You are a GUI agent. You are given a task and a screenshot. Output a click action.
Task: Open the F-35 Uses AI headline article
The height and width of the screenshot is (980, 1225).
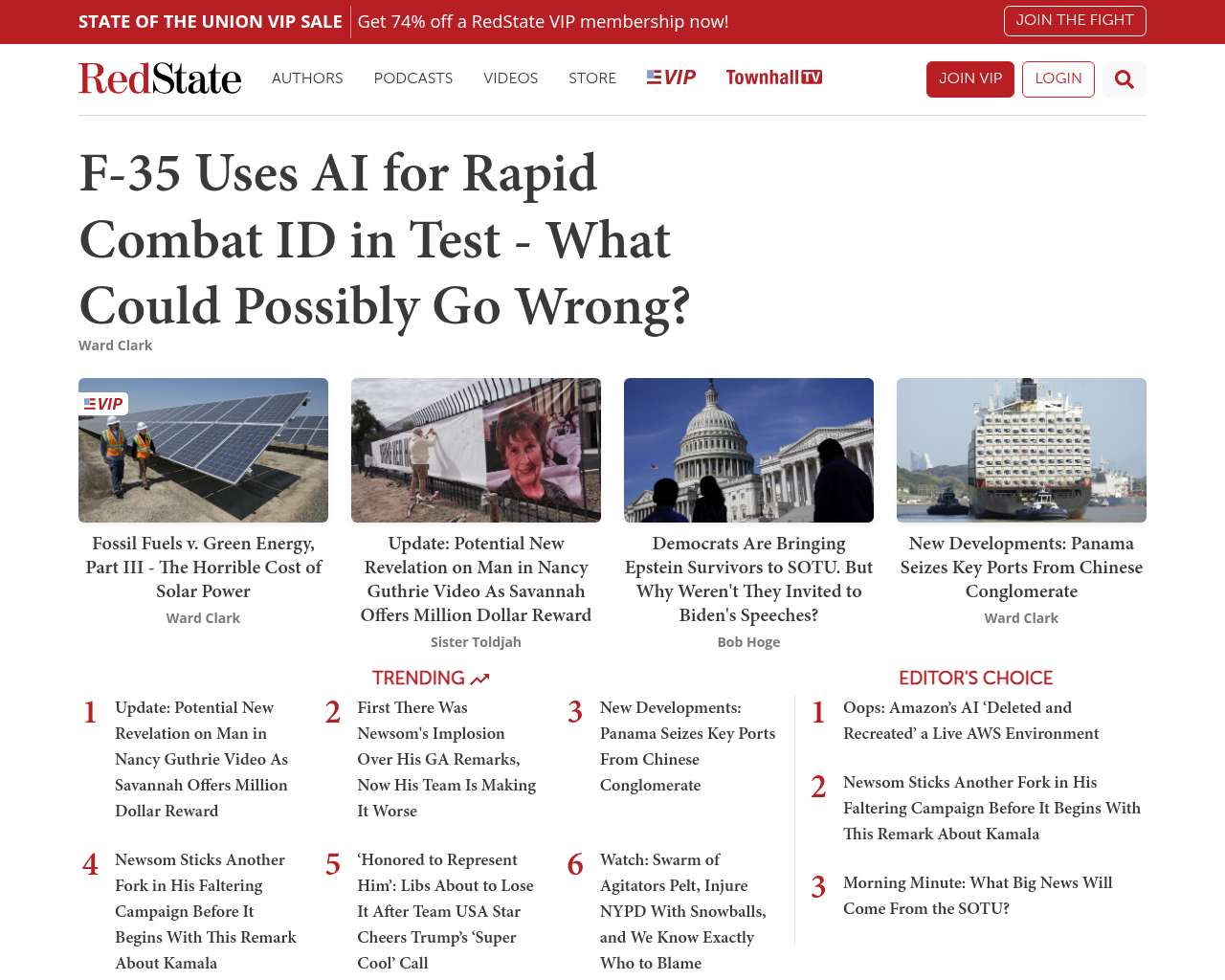point(385,239)
